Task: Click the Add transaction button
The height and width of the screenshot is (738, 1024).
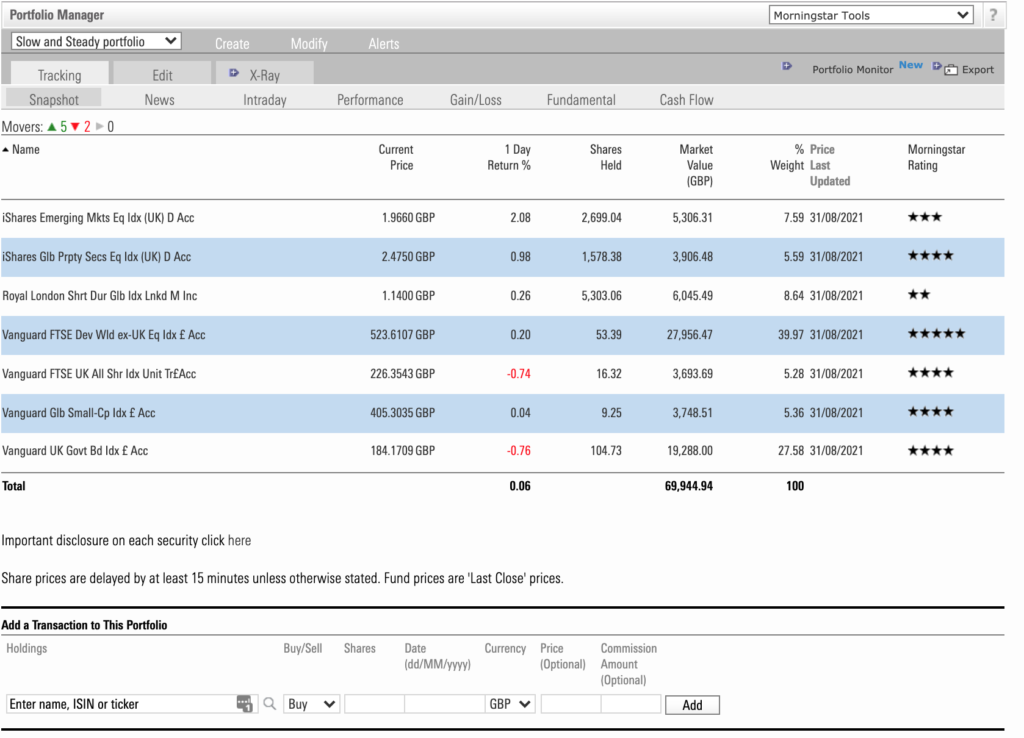Action: click(x=692, y=704)
